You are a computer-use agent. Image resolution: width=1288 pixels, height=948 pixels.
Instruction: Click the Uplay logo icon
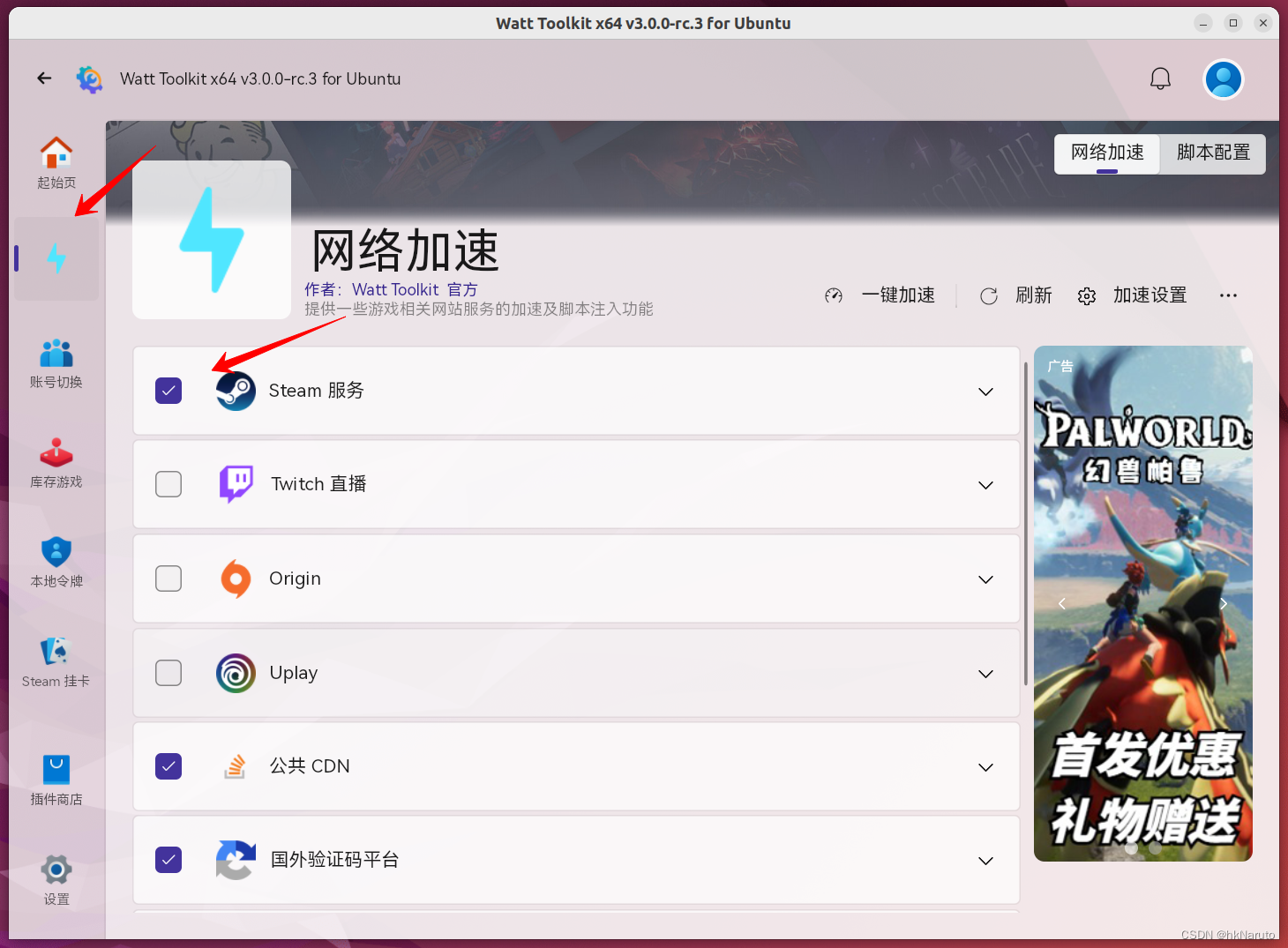click(236, 673)
